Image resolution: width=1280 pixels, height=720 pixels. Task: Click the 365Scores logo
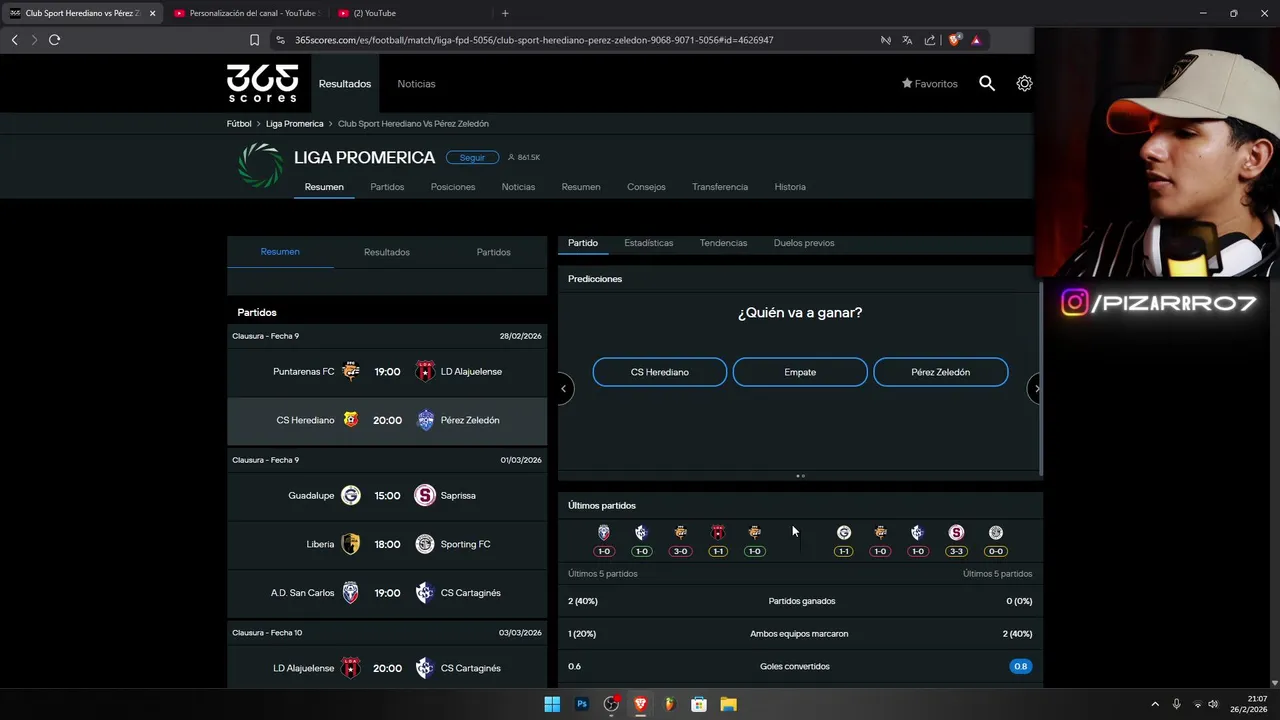click(x=262, y=83)
